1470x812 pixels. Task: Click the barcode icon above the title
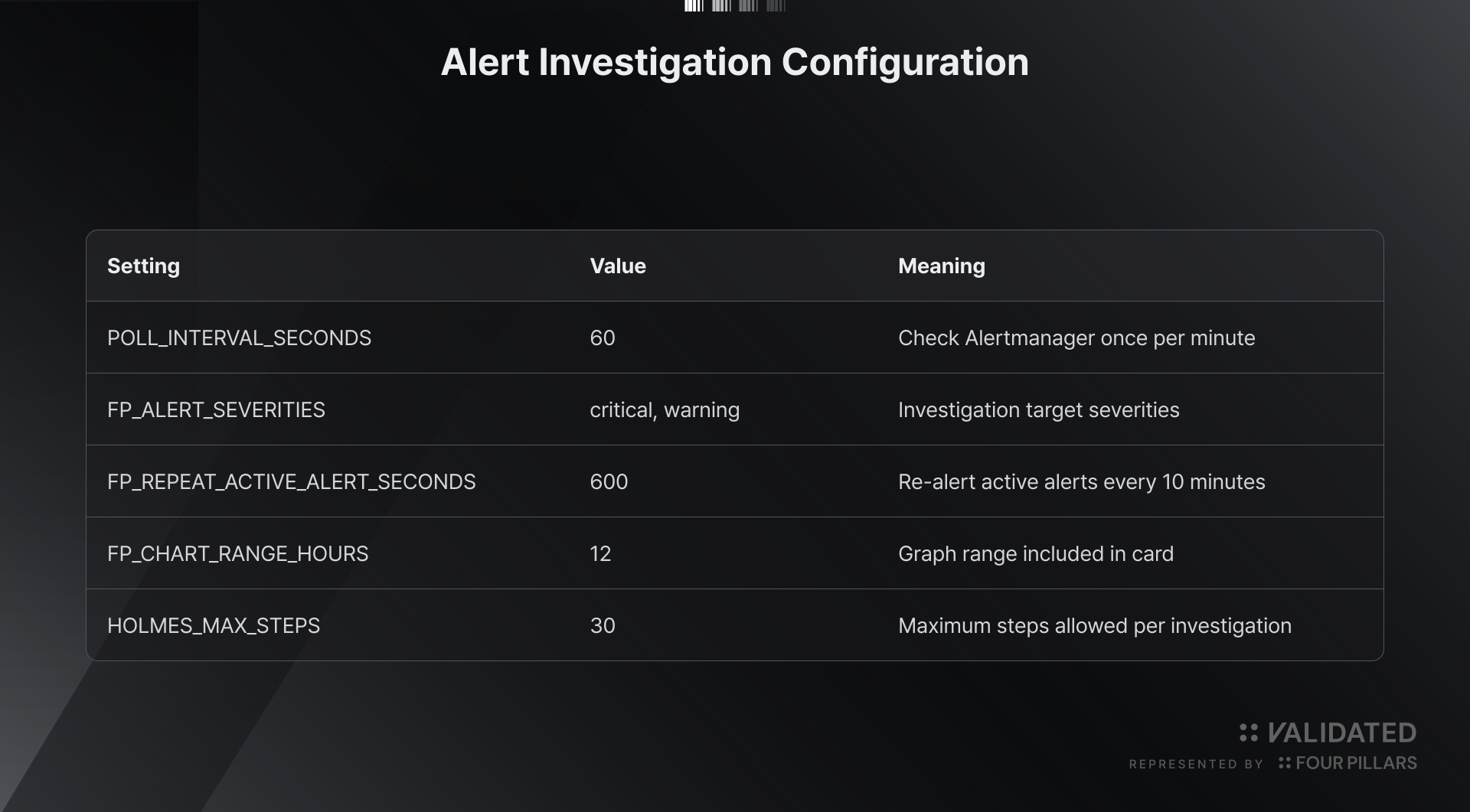735,6
